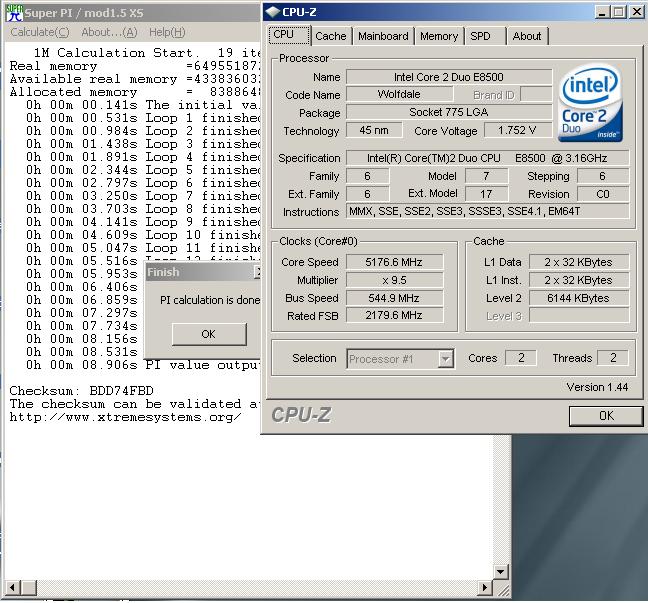
Task: Switch to the Cache tab
Action: tap(330, 36)
